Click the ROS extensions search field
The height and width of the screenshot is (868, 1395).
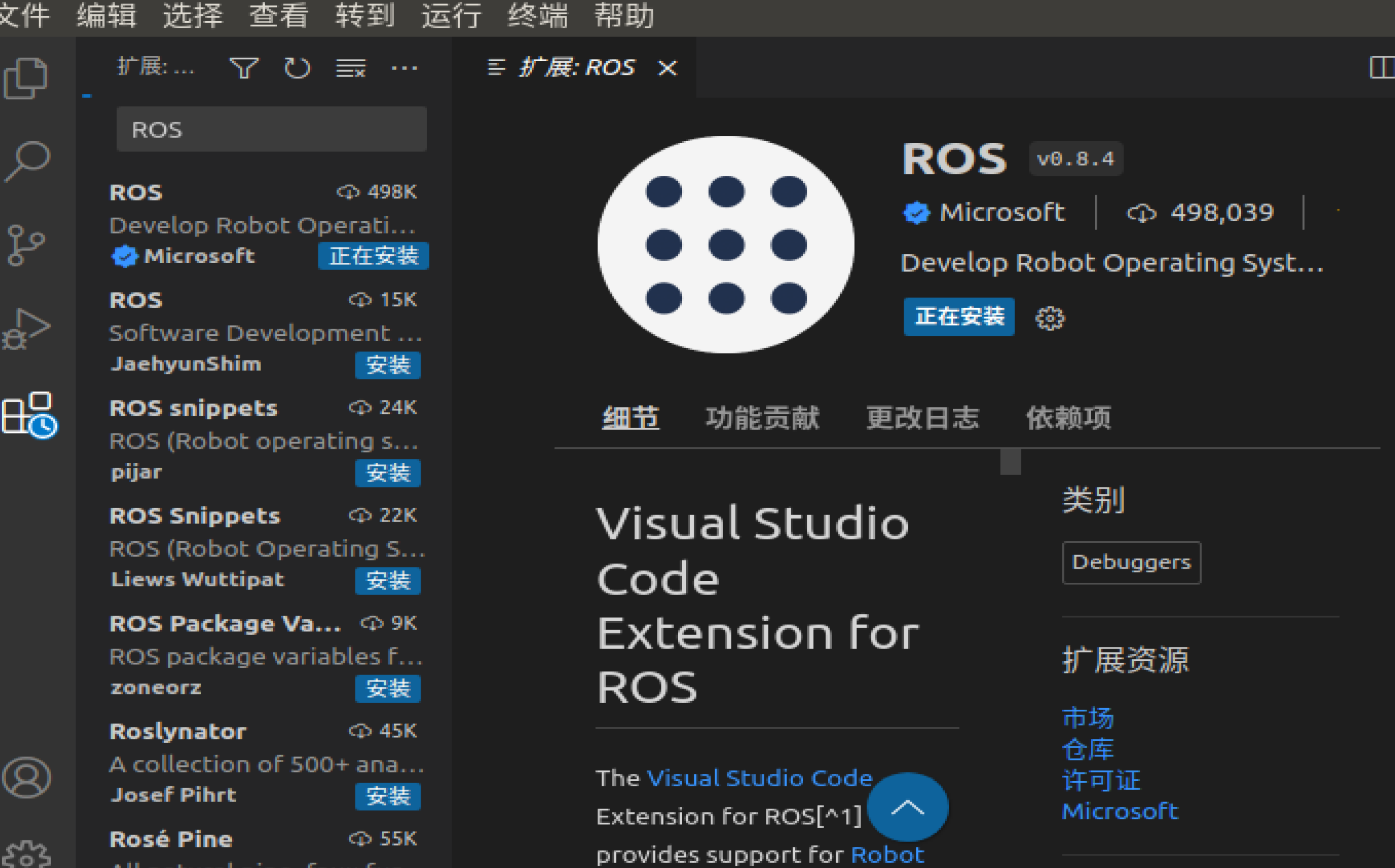[271, 129]
